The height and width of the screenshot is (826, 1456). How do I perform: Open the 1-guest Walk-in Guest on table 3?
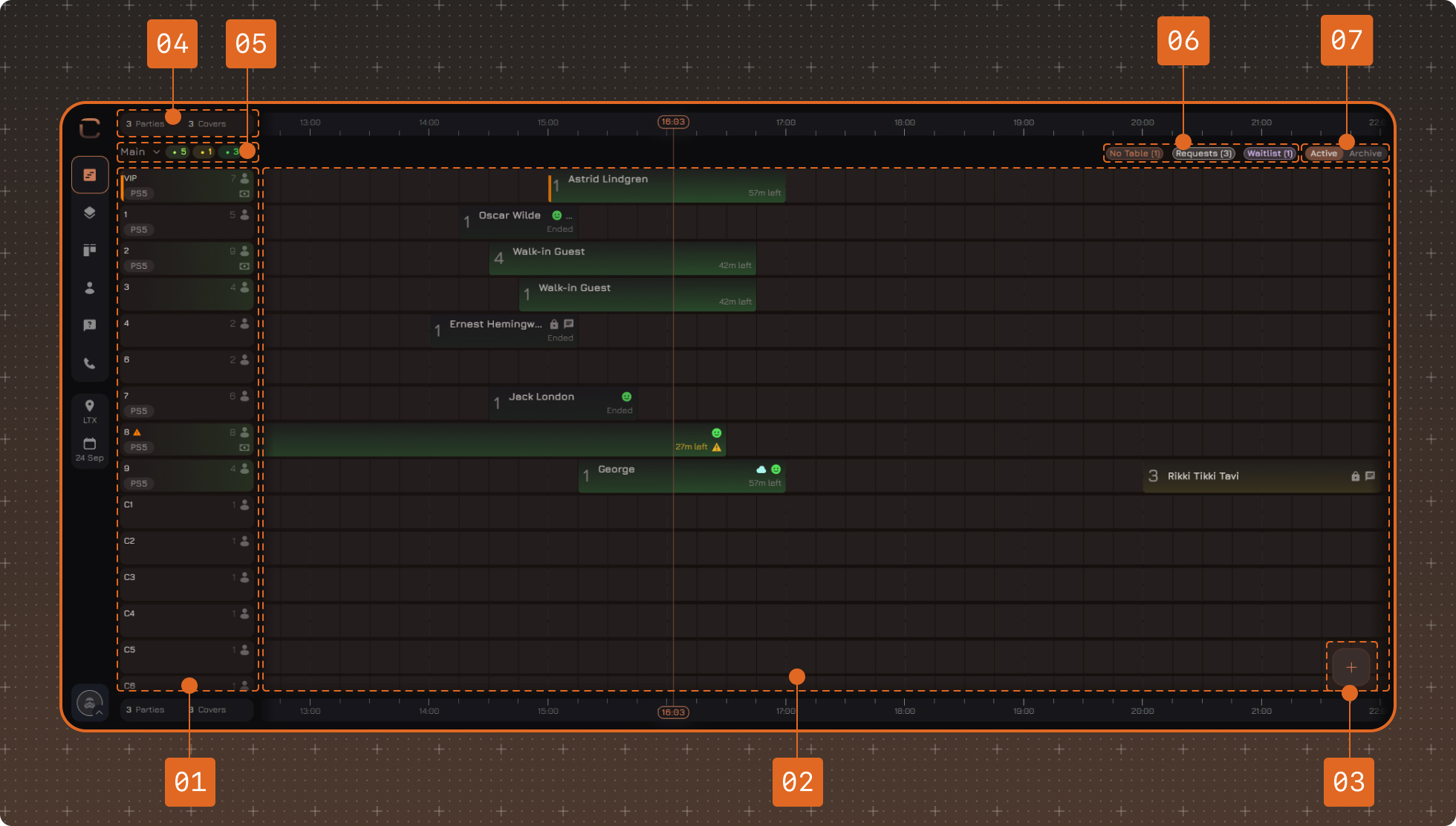click(637, 295)
